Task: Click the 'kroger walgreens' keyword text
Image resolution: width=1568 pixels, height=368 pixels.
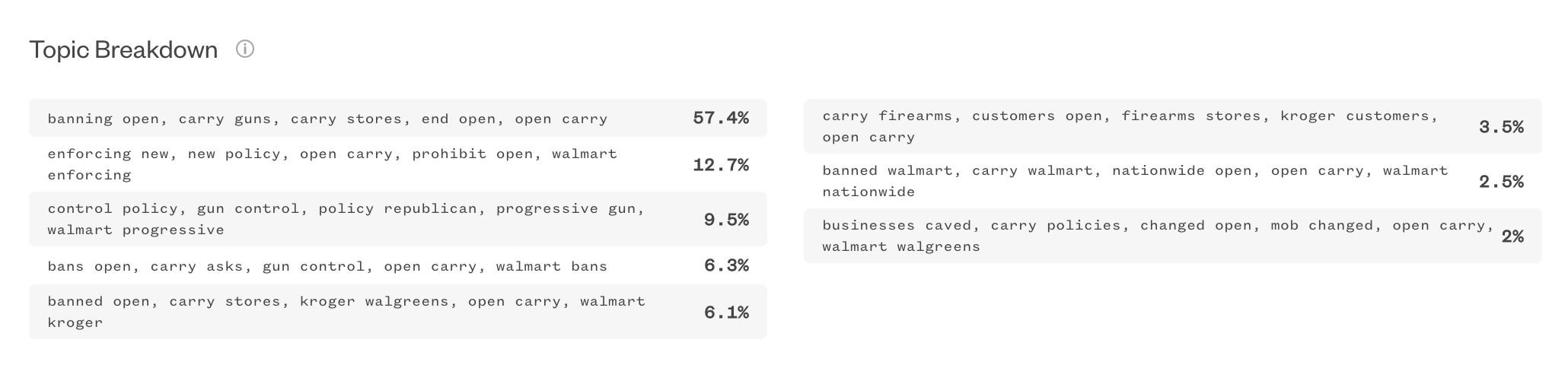Action: click(x=374, y=301)
